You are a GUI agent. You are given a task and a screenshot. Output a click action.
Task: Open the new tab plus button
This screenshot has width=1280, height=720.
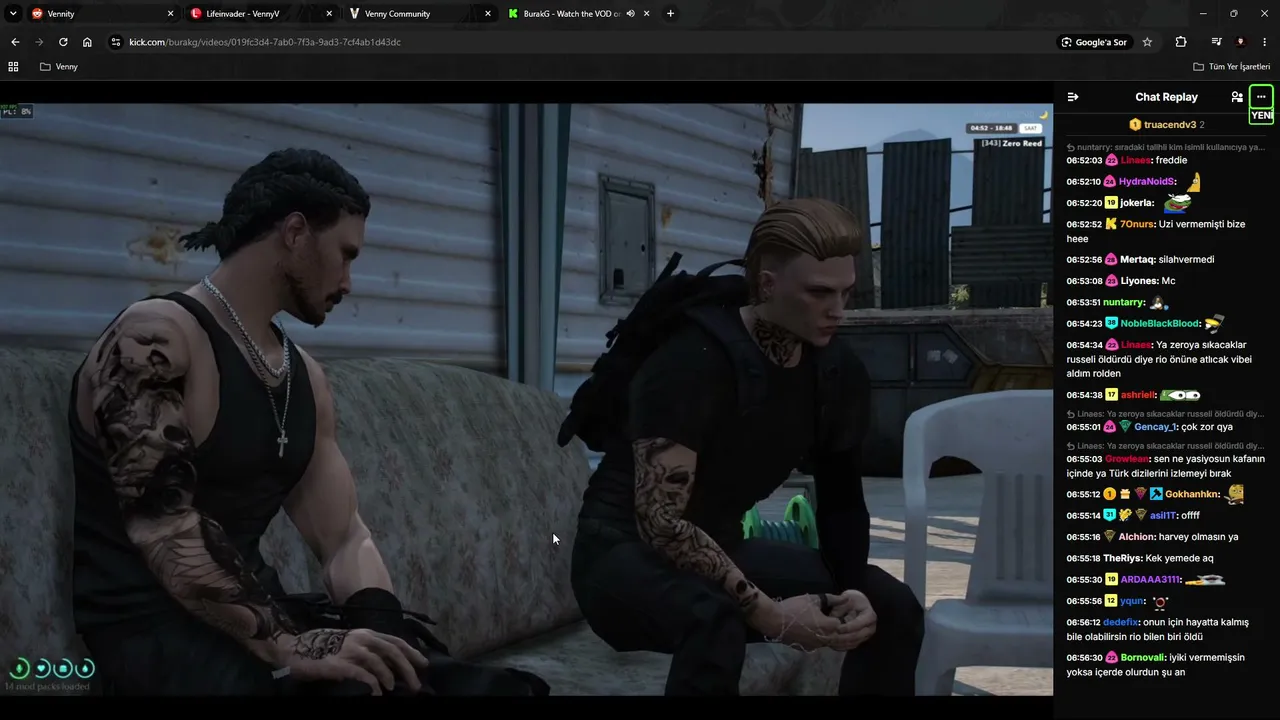click(x=670, y=14)
